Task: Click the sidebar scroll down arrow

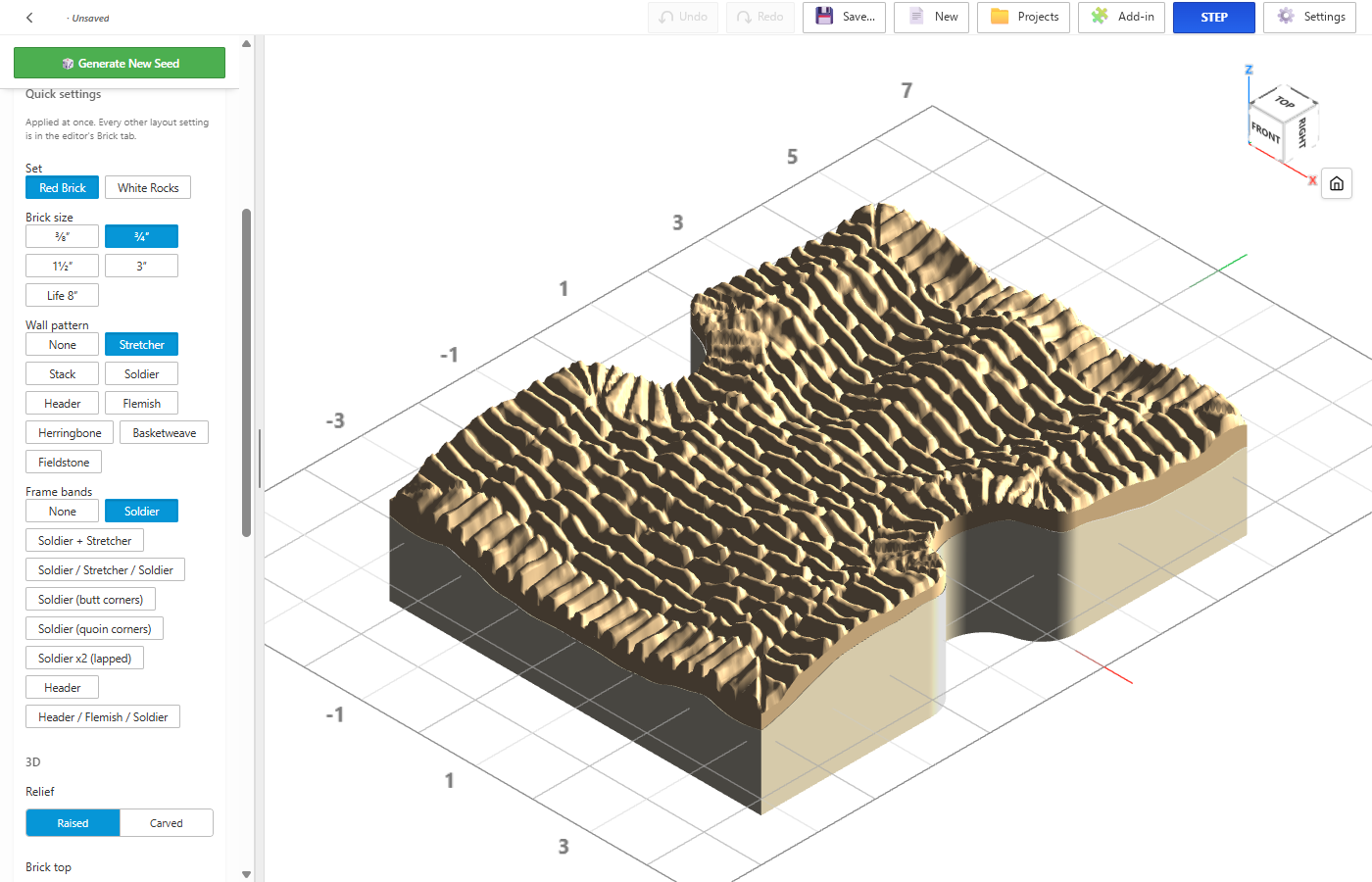Action: [x=246, y=874]
